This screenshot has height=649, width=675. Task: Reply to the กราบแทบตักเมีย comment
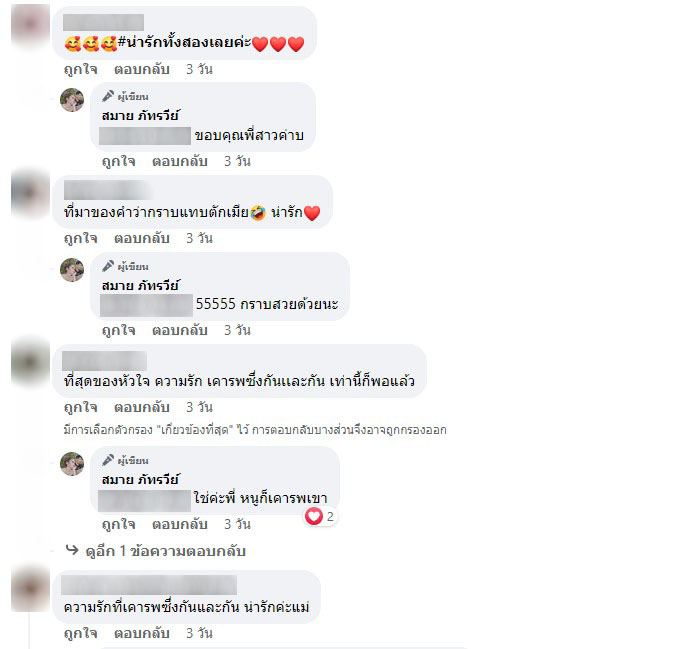coord(142,238)
